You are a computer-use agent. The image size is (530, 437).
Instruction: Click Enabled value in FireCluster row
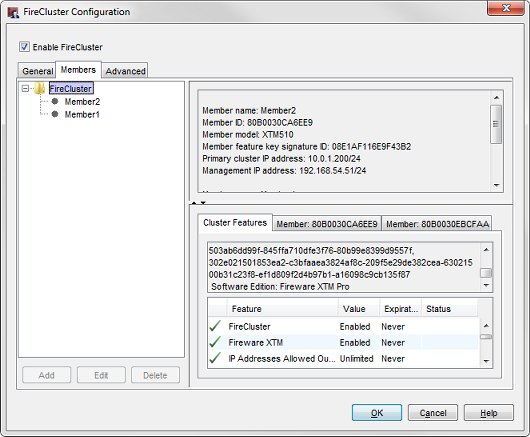pos(355,326)
